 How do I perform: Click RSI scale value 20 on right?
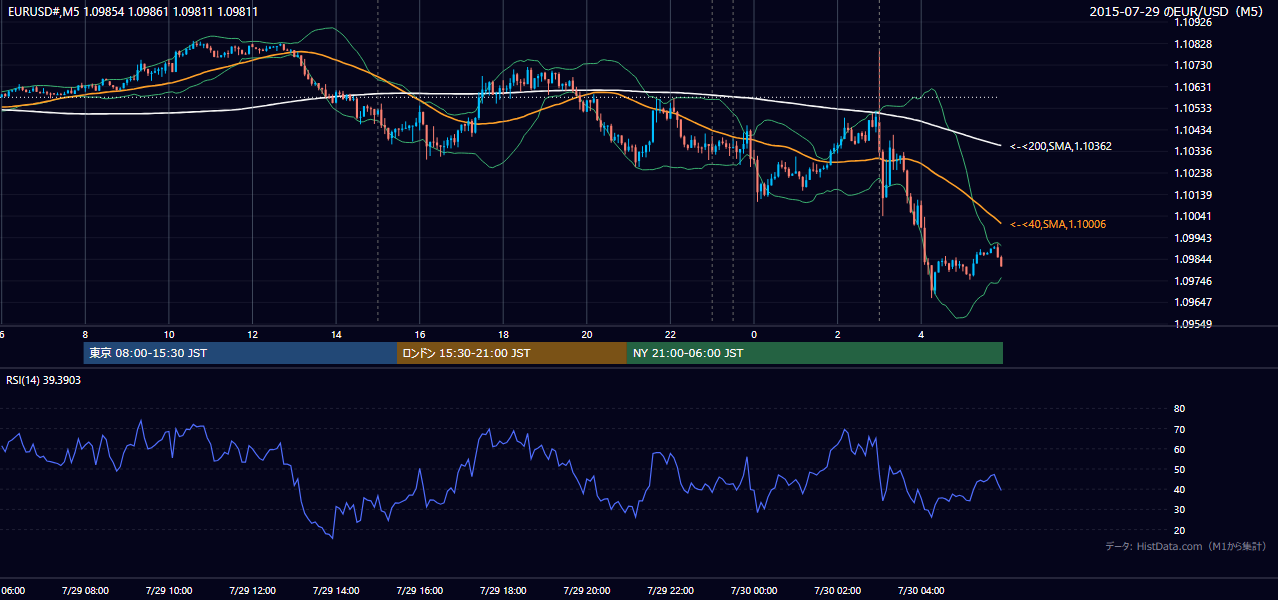coord(1180,530)
